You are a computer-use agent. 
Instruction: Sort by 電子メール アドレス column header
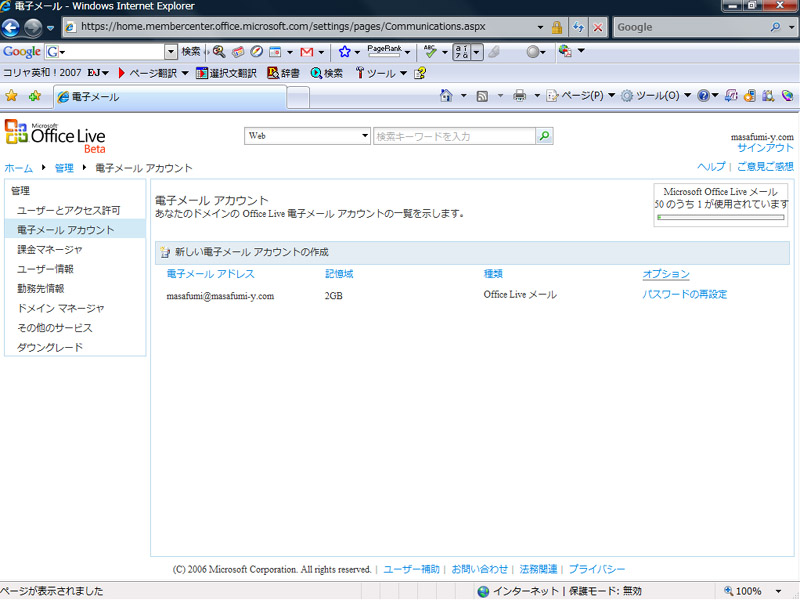[210, 273]
